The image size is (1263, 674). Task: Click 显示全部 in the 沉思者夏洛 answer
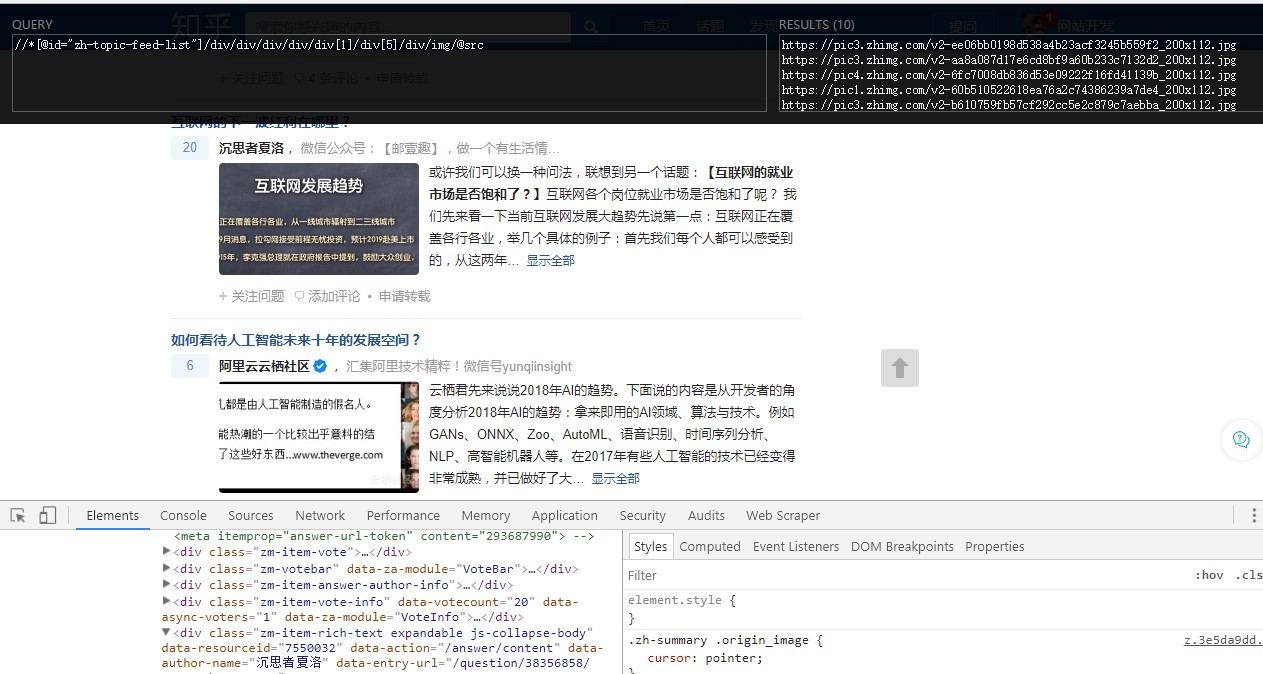(551, 260)
